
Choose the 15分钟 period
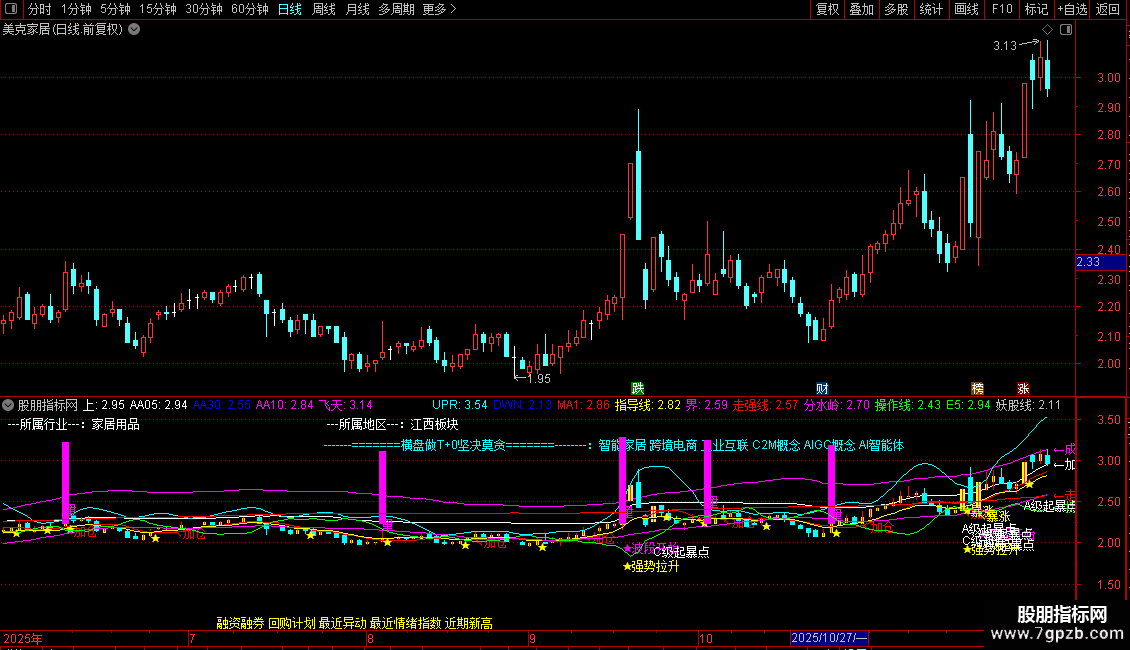(158, 9)
